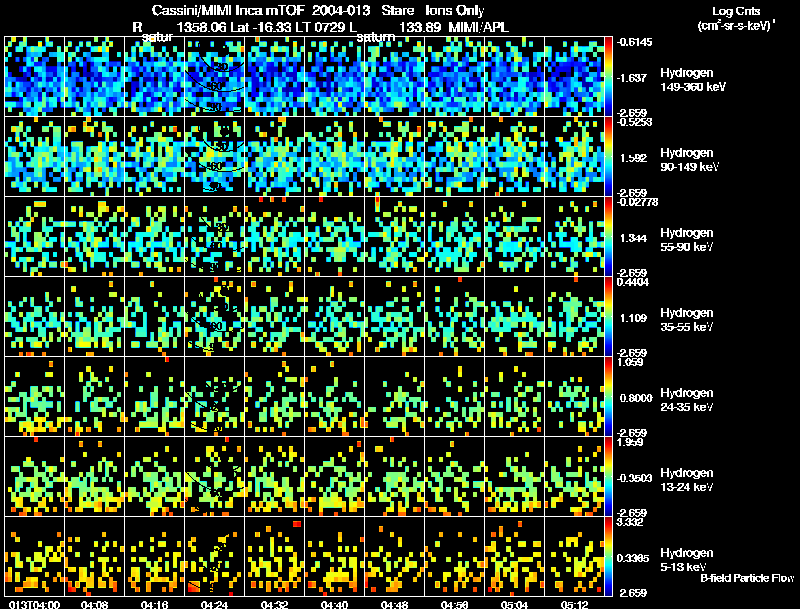The width and height of the screenshot is (800, 609).
Task: Click the color bar for Hydrogen 5-13 keV
Action: coord(608,556)
